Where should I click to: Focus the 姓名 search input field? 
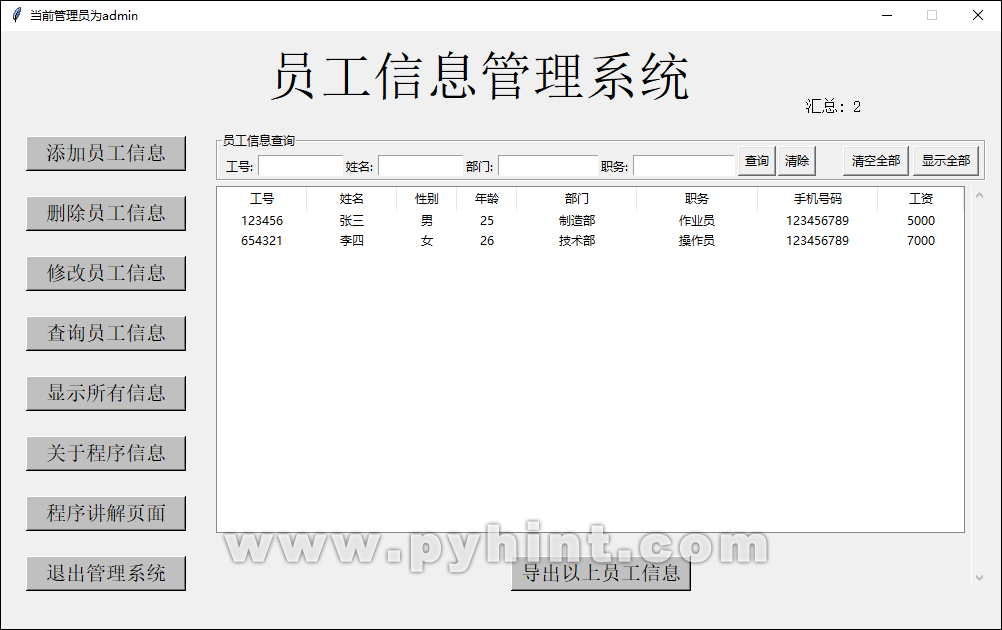(420, 166)
